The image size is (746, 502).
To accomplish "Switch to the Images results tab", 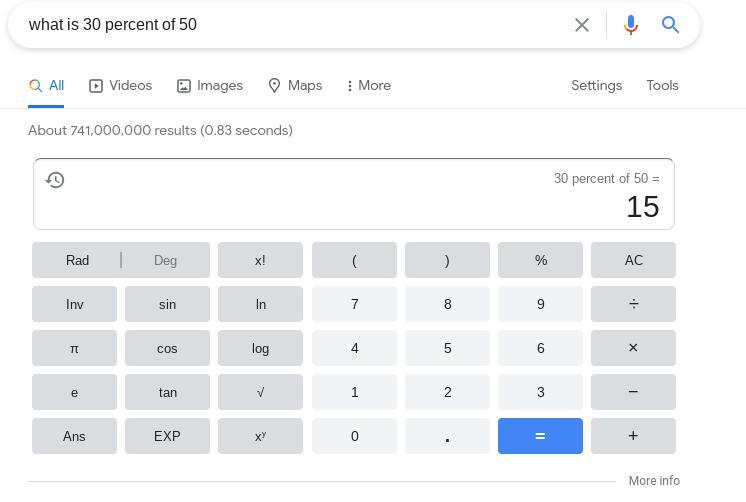I will coord(210,86).
